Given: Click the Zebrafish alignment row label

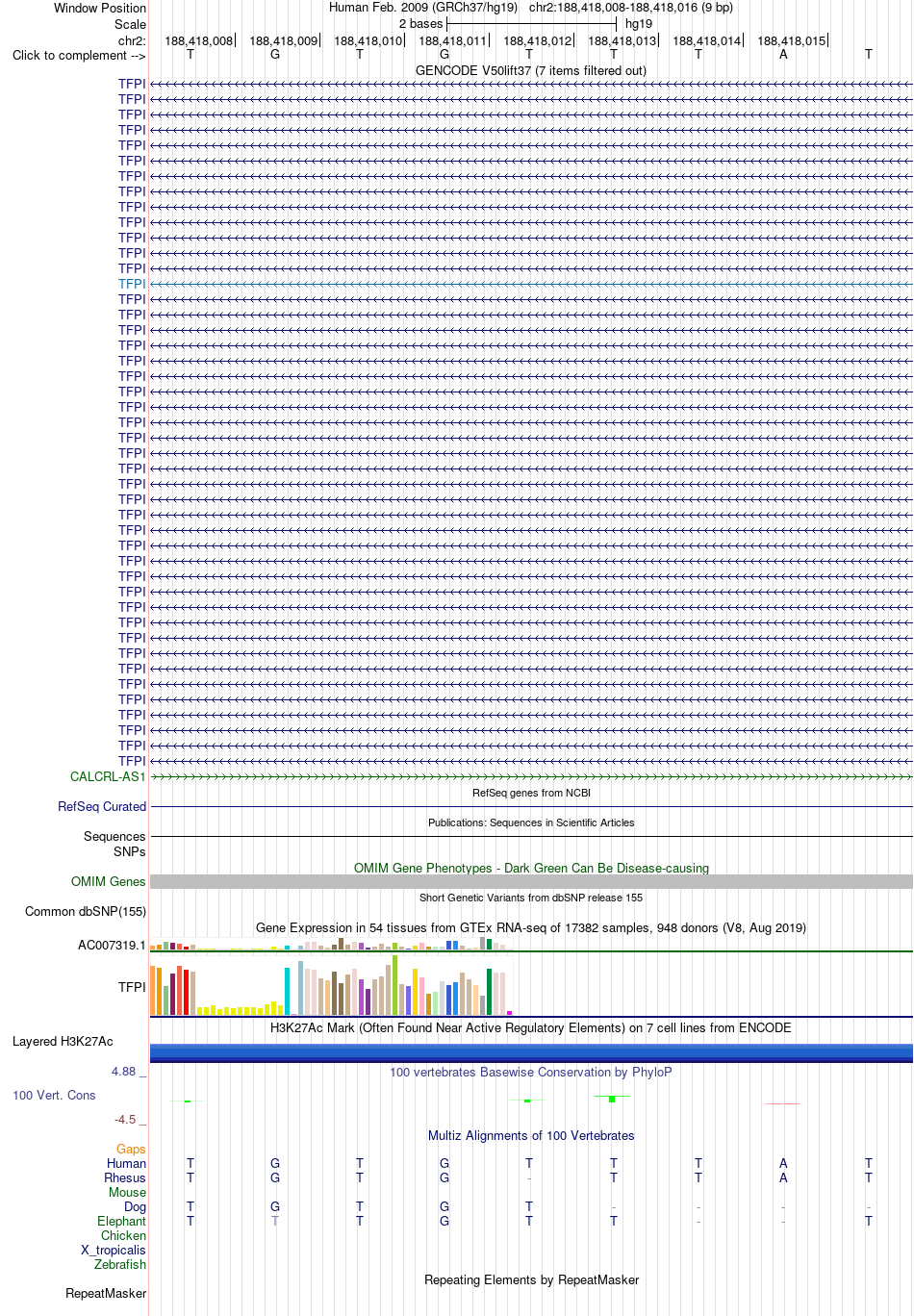Looking at the screenshot, I should (120, 1264).
